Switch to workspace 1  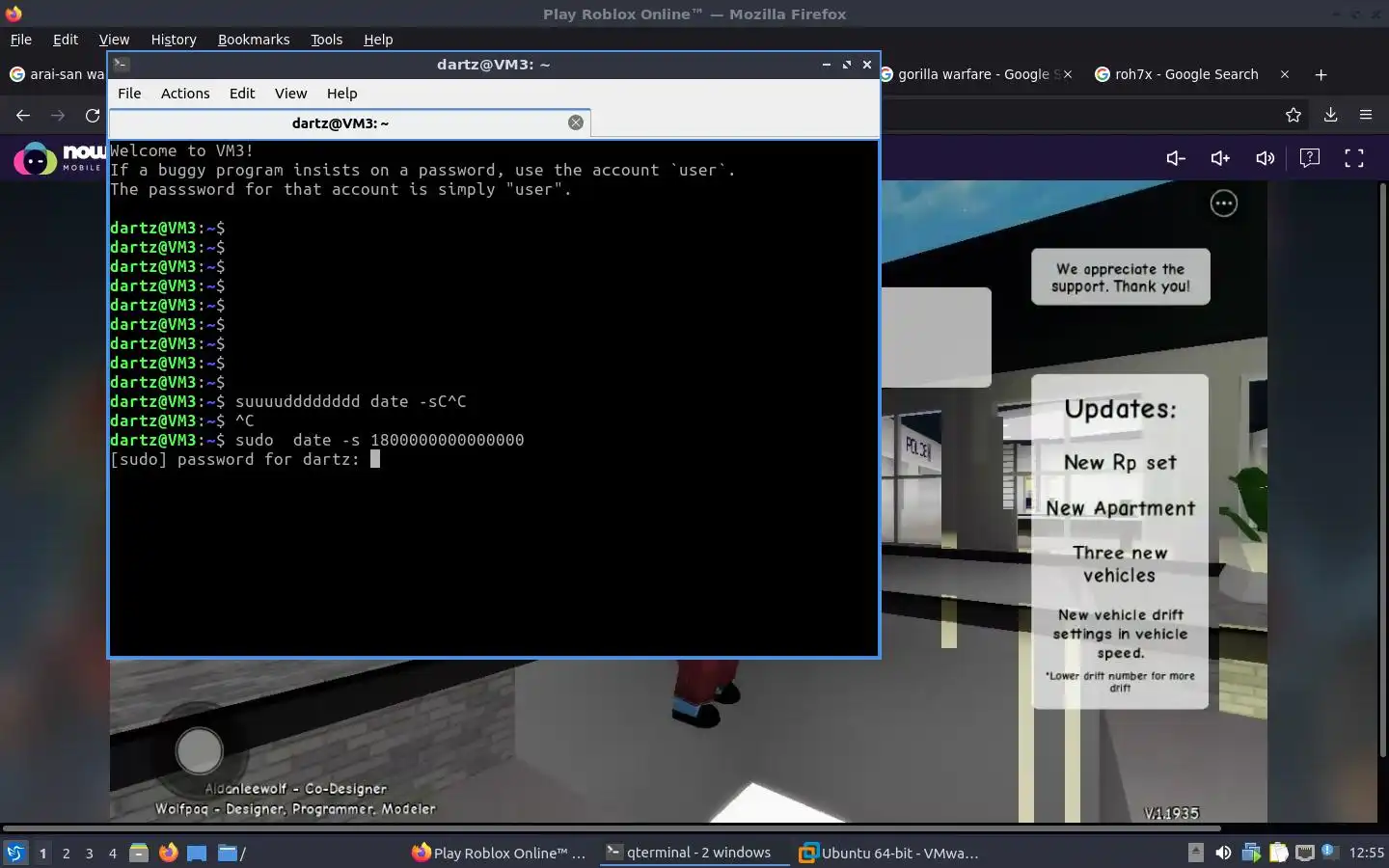(42, 853)
